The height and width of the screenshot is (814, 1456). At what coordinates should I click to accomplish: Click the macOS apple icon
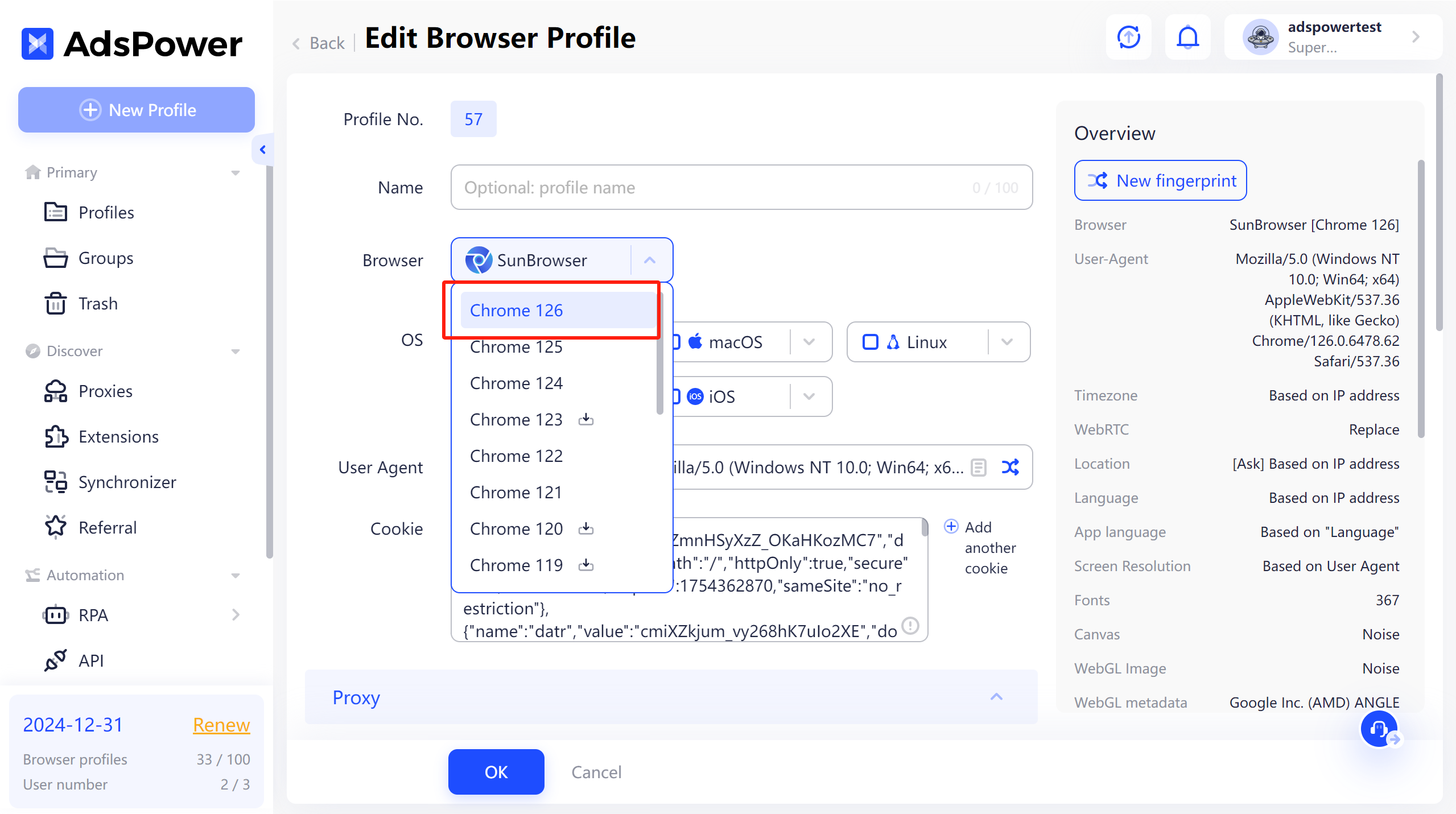pyautogui.click(x=695, y=342)
